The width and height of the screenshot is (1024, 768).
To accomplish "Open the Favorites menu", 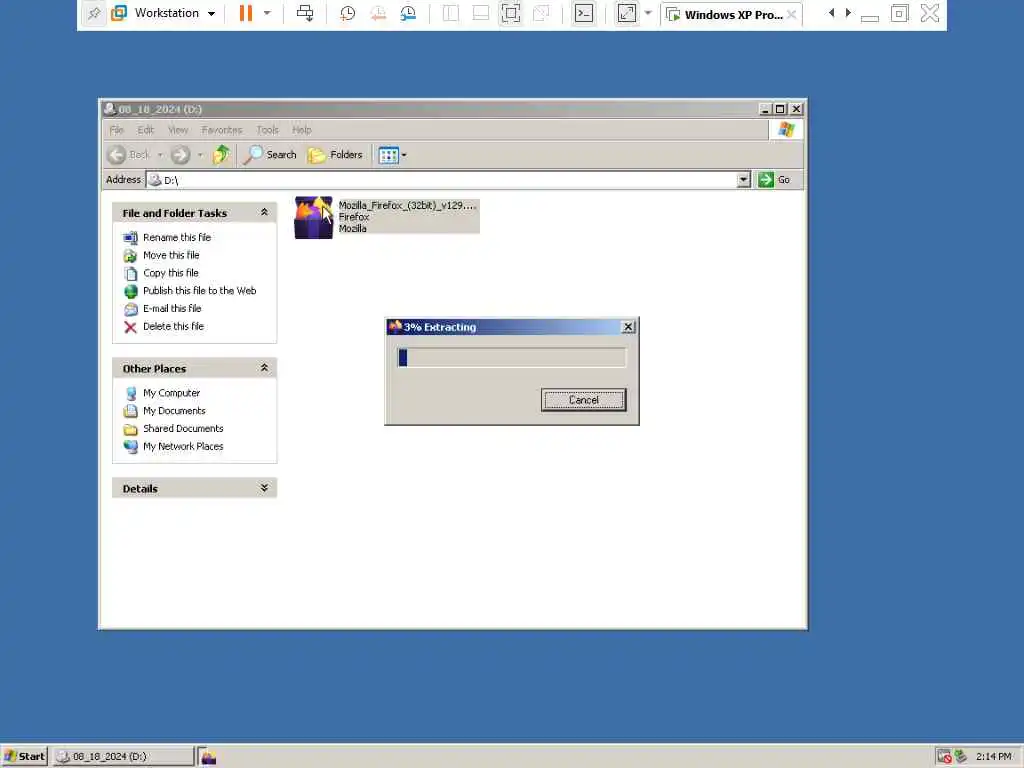I will coord(221,130).
